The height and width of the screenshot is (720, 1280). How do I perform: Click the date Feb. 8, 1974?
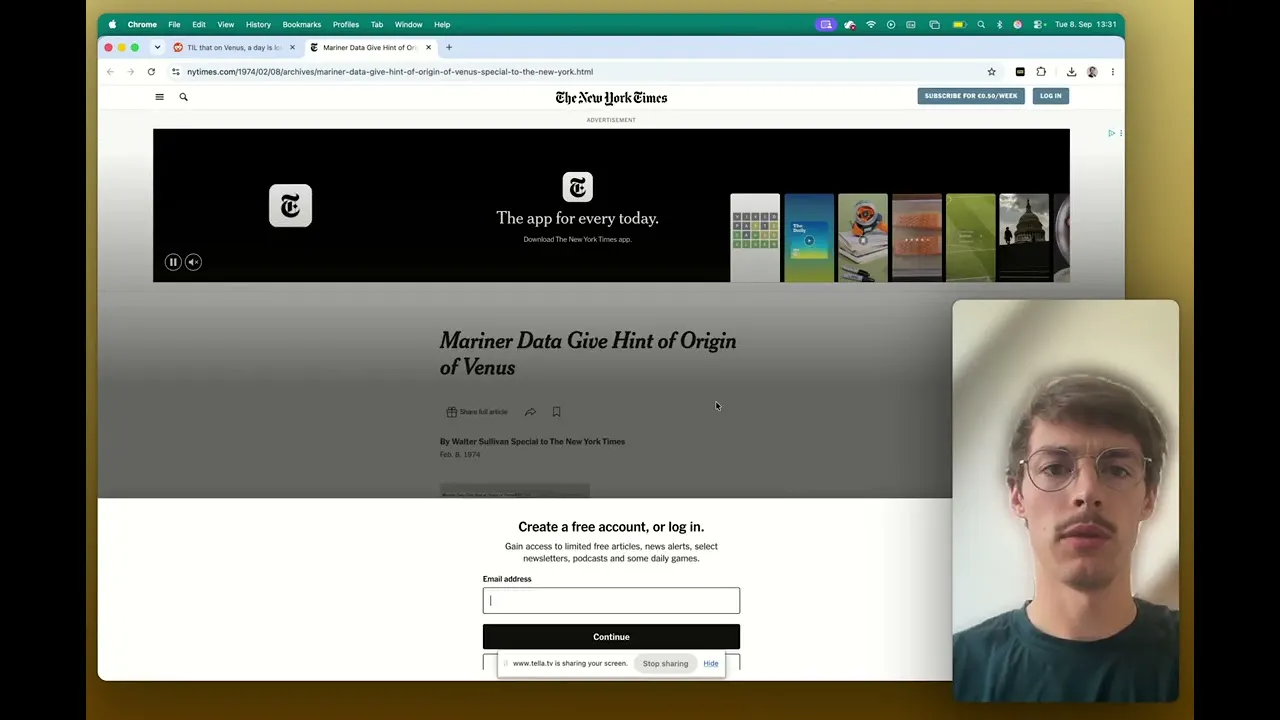pyautogui.click(x=460, y=455)
